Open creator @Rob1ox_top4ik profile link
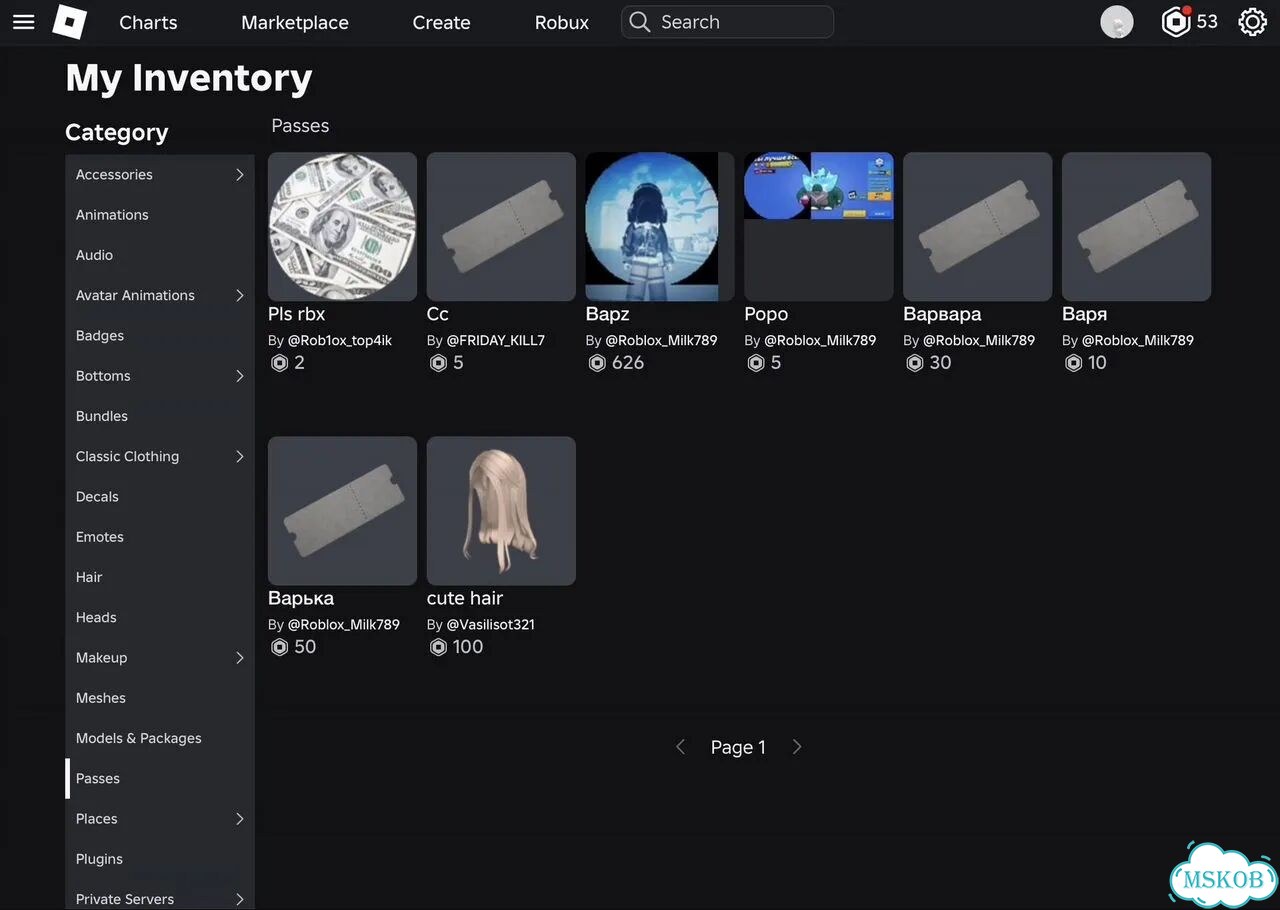This screenshot has width=1280, height=910. pos(340,340)
